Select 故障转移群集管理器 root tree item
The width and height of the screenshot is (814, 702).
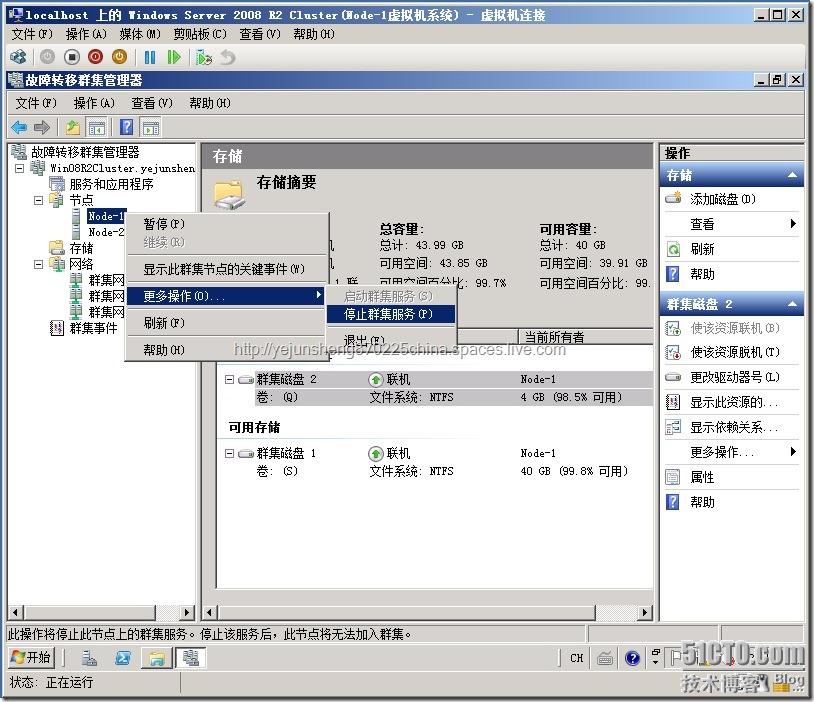[x=85, y=152]
